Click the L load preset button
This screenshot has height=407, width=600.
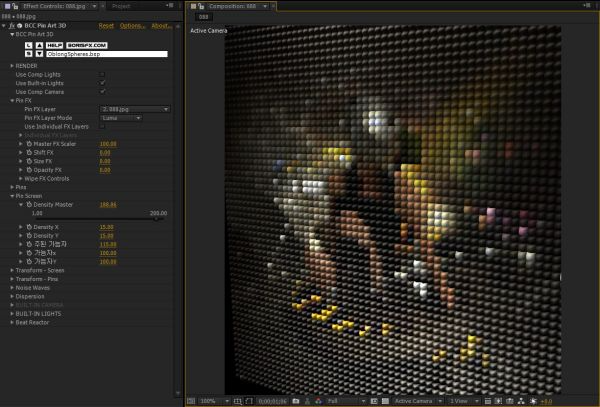coord(29,45)
